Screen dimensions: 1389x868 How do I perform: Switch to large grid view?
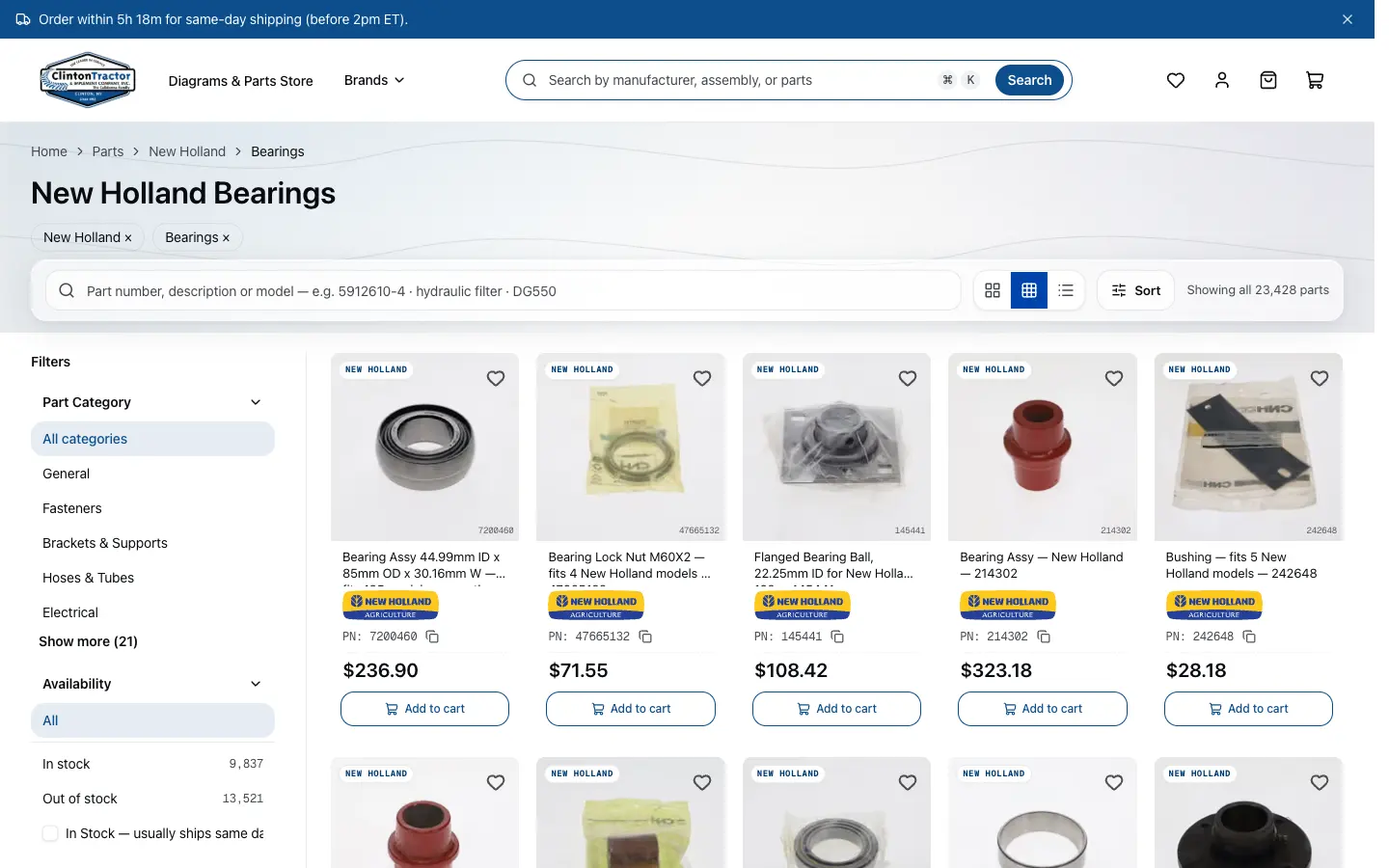click(x=992, y=290)
